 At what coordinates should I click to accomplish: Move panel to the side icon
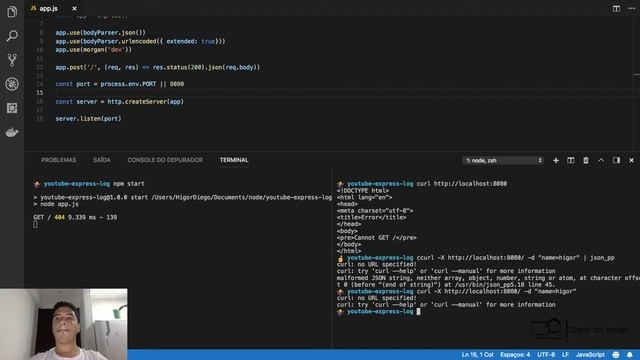coord(616,160)
